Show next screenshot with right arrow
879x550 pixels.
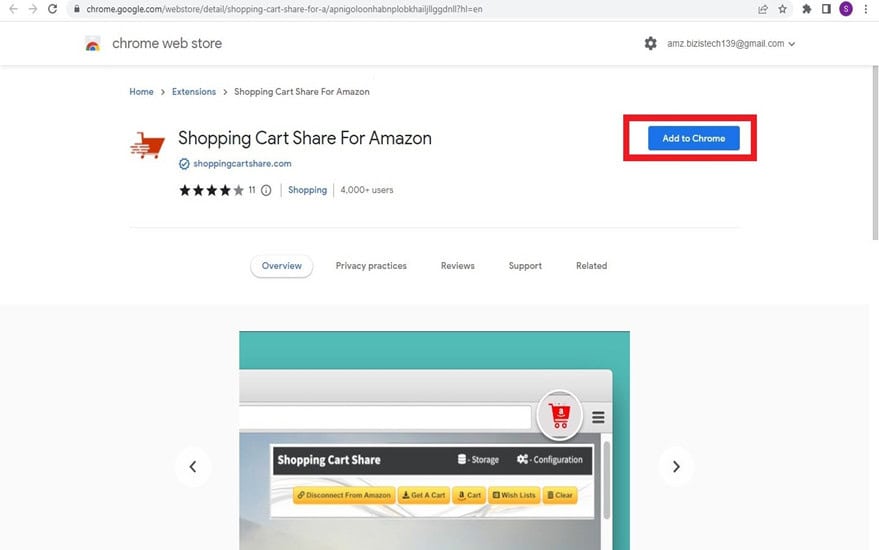pos(676,466)
